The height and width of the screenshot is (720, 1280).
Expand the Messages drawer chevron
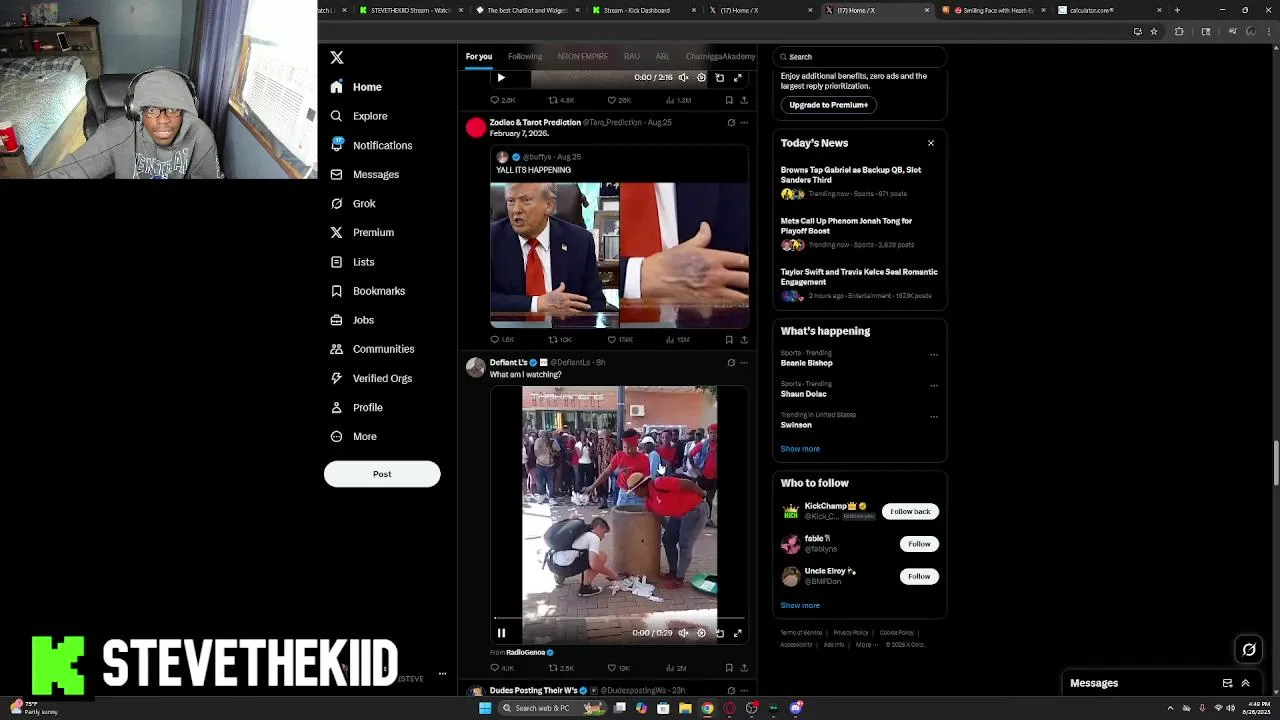(1245, 683)
